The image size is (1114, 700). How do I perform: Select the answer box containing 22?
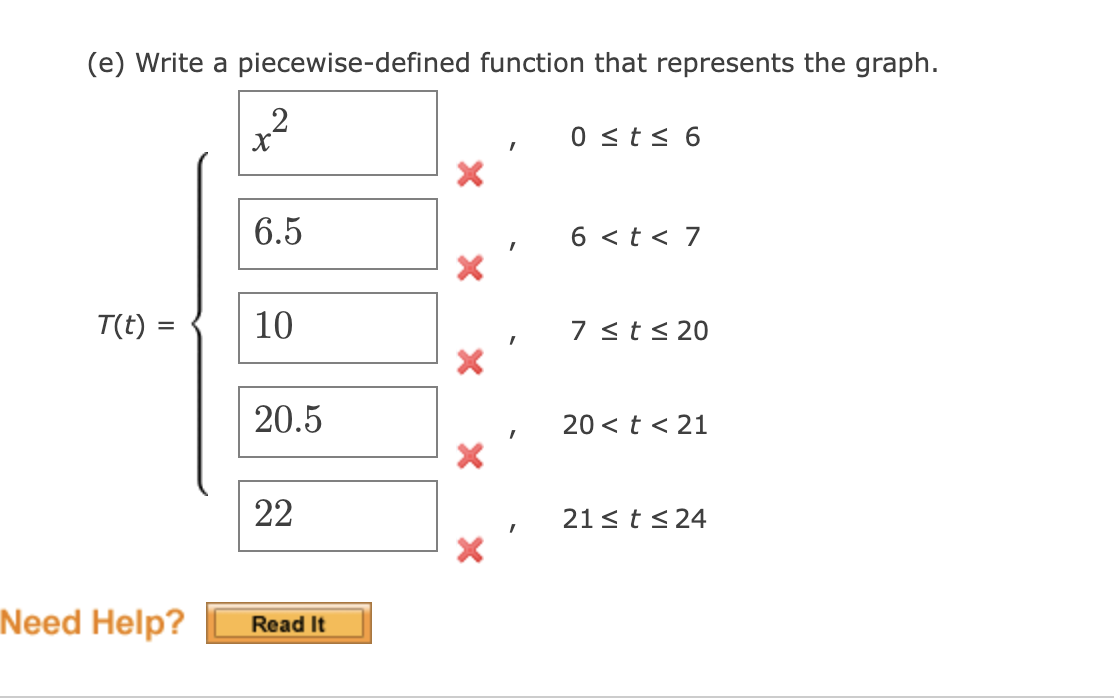[x=337, y=515]
